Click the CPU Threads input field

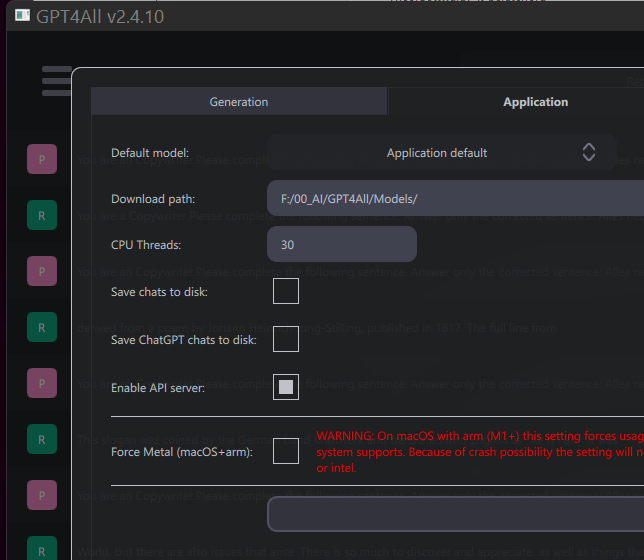[x=342, y=244]
